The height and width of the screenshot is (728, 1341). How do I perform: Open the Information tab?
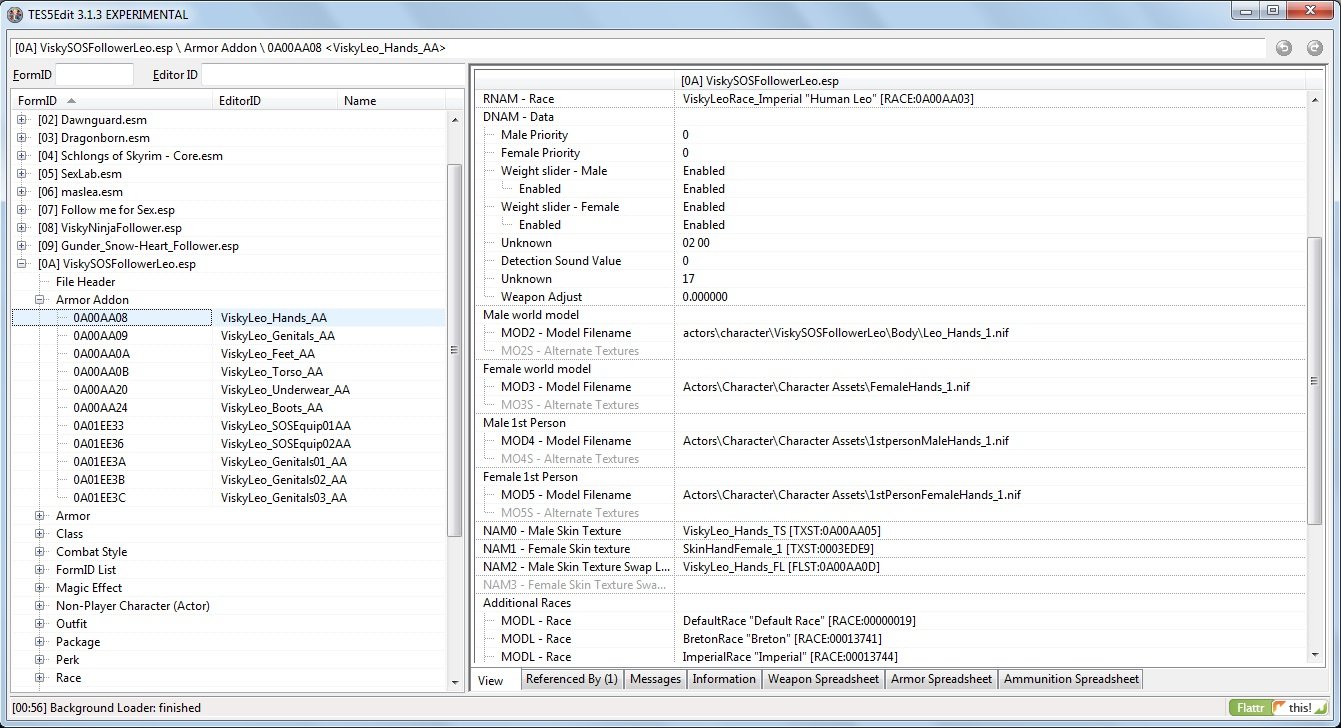(724, 679)
